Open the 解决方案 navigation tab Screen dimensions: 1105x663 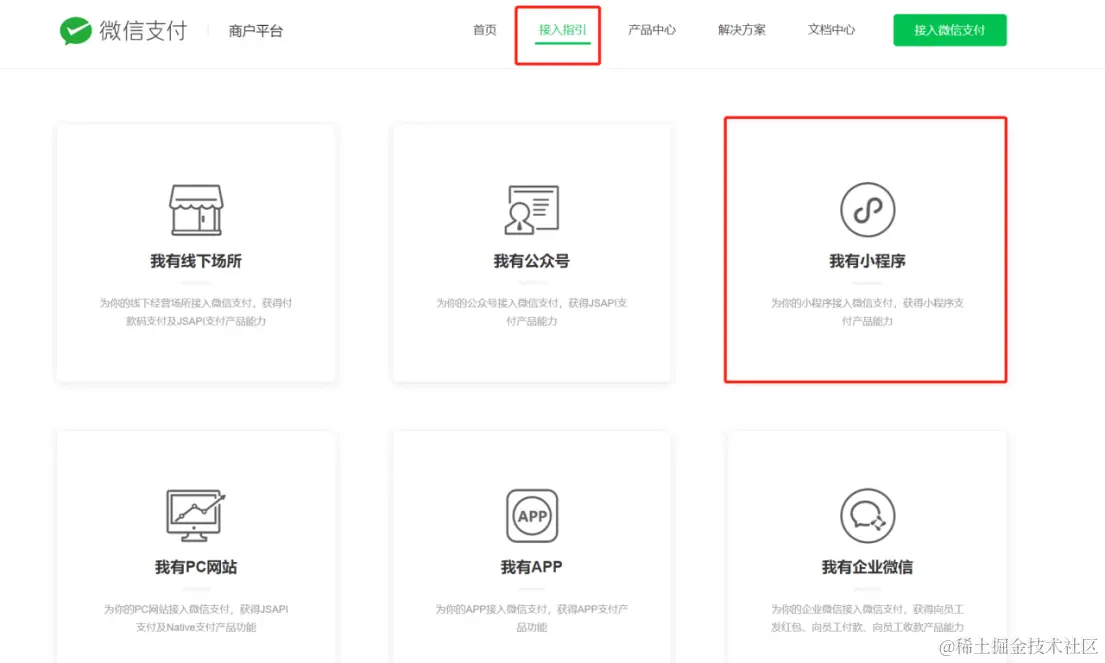741,30
